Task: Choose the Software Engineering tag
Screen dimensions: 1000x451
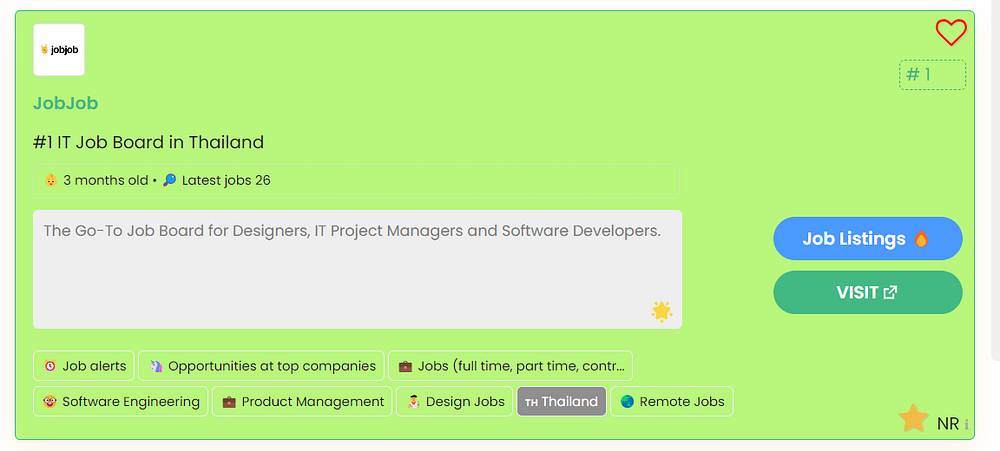Action: click(121, 402)
